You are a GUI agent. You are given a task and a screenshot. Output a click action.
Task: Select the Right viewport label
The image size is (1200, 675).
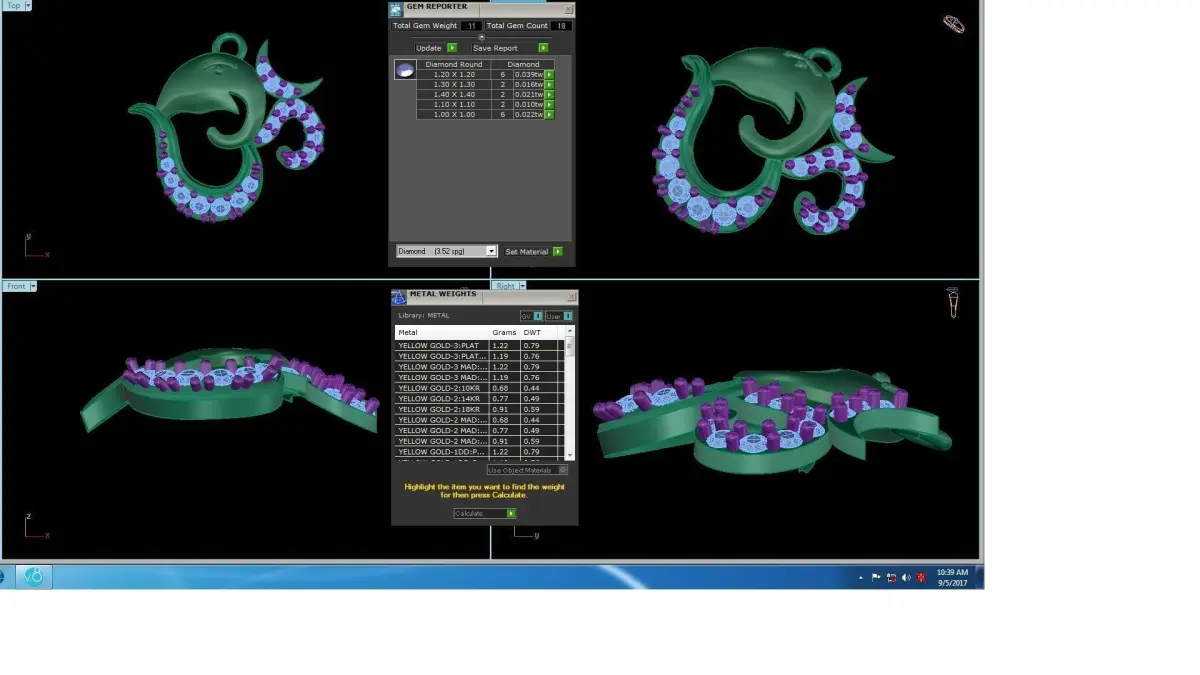[x=506, y=286]
